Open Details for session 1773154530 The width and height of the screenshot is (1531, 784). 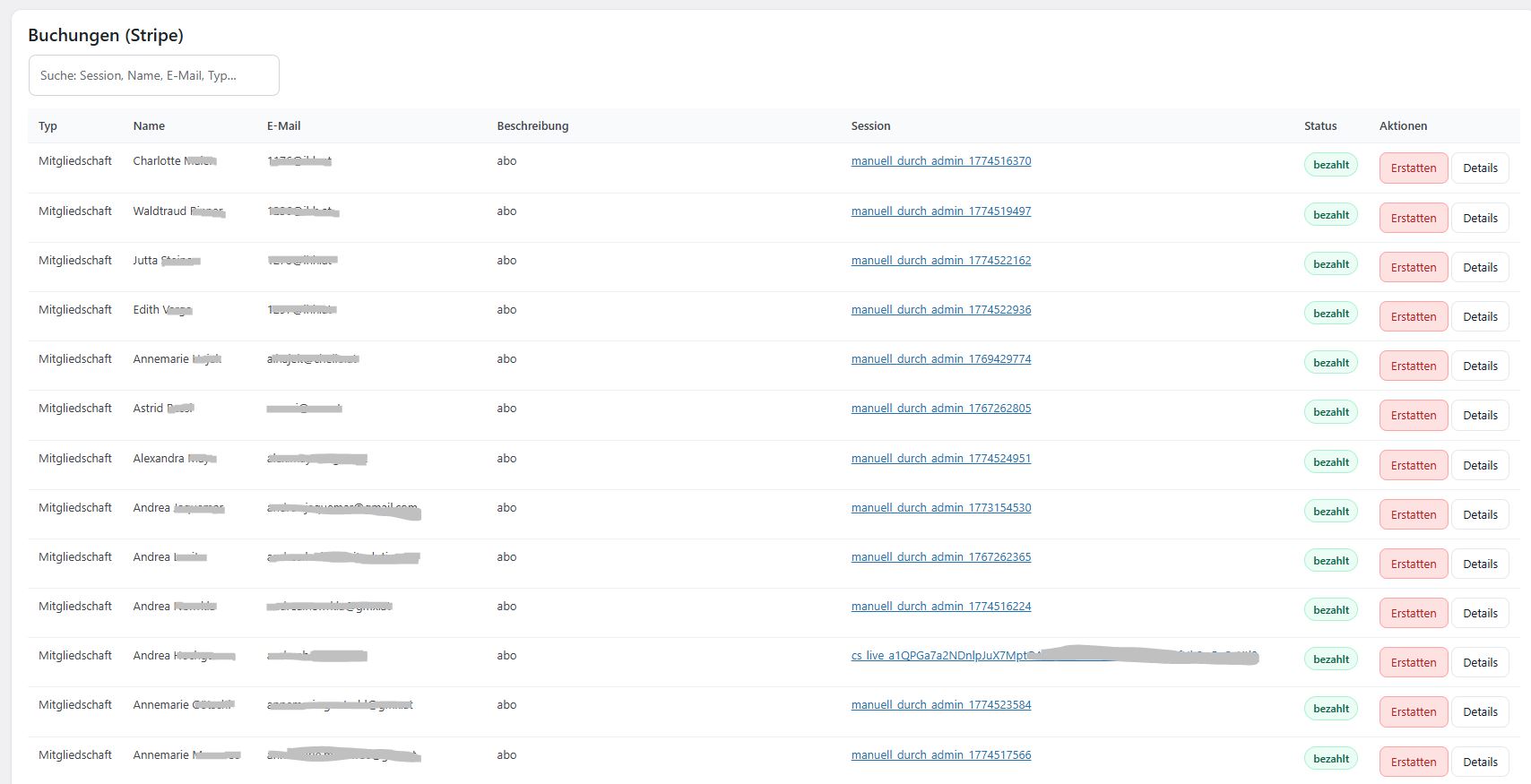(1479, 515)
